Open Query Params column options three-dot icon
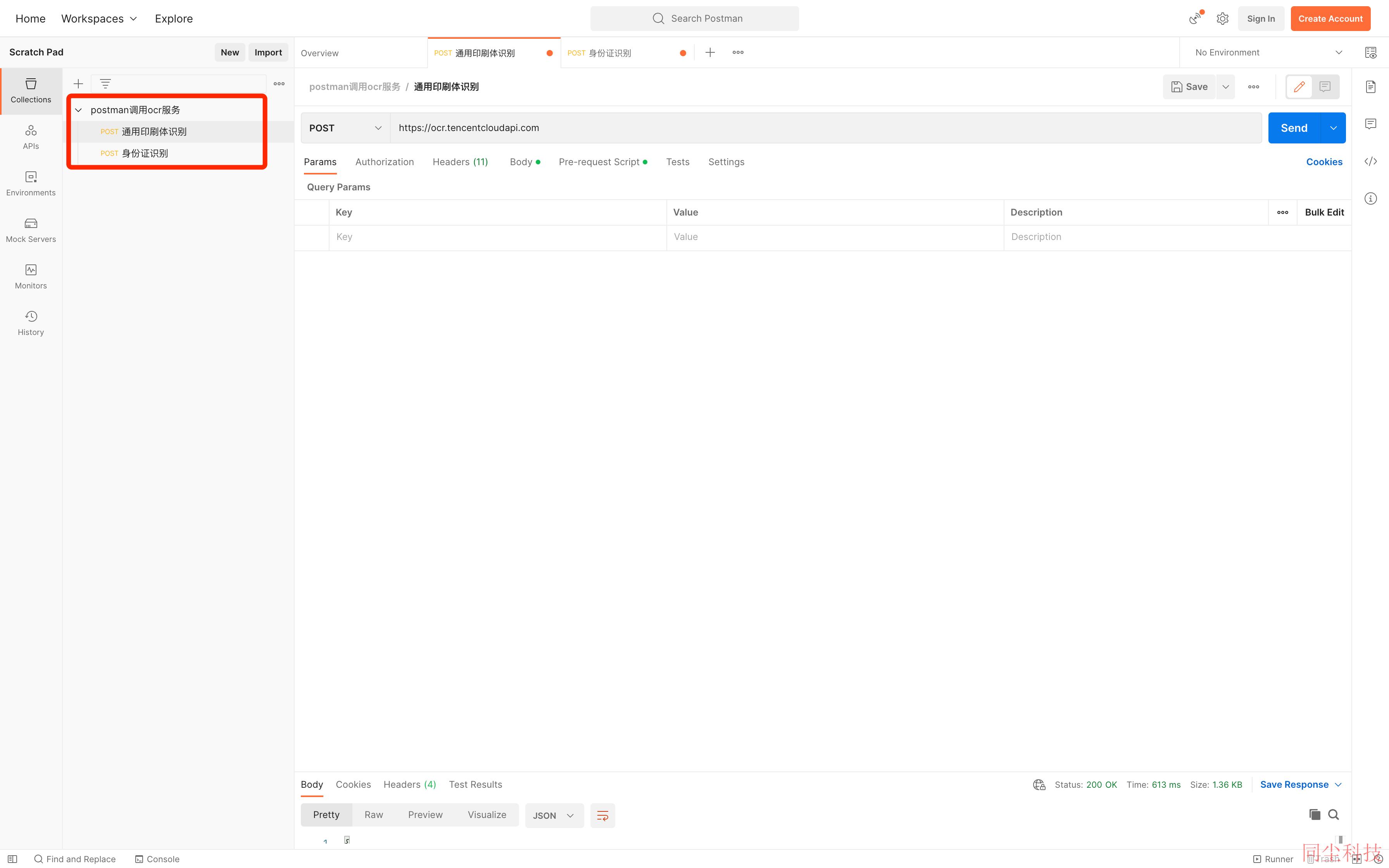The image size is (1389, 868). click(x=1282, y=212)
